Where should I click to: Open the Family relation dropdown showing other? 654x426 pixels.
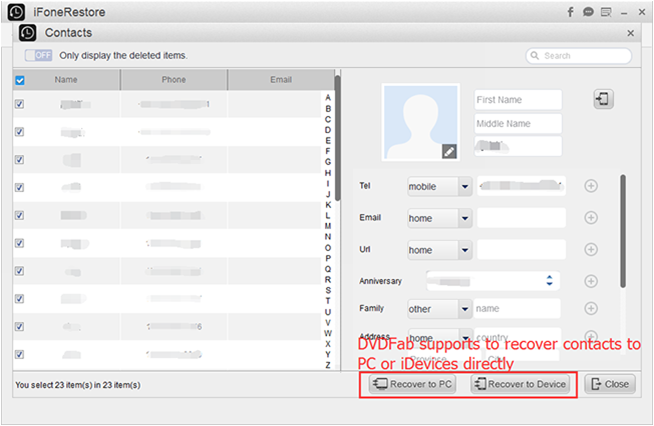tap(440, 309)
